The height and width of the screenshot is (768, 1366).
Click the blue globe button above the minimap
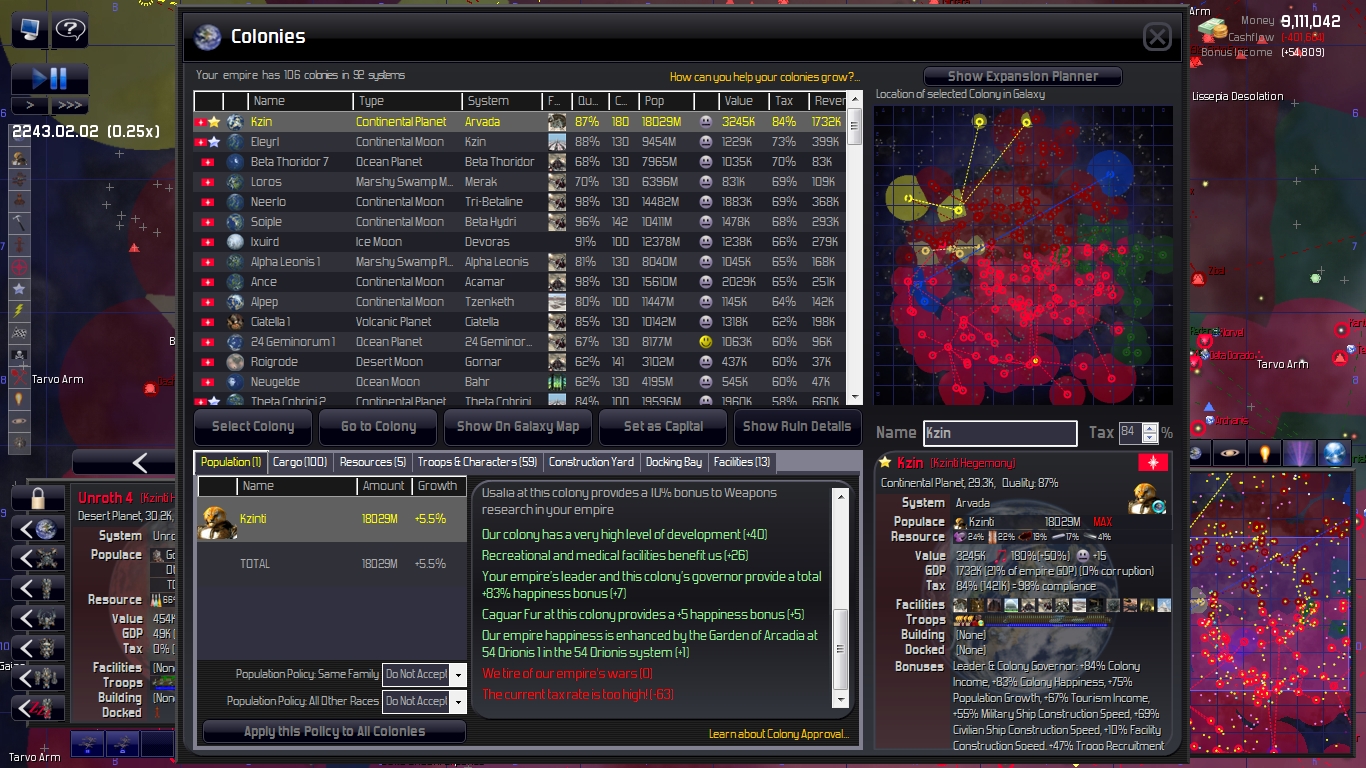tap(1335, 454)
